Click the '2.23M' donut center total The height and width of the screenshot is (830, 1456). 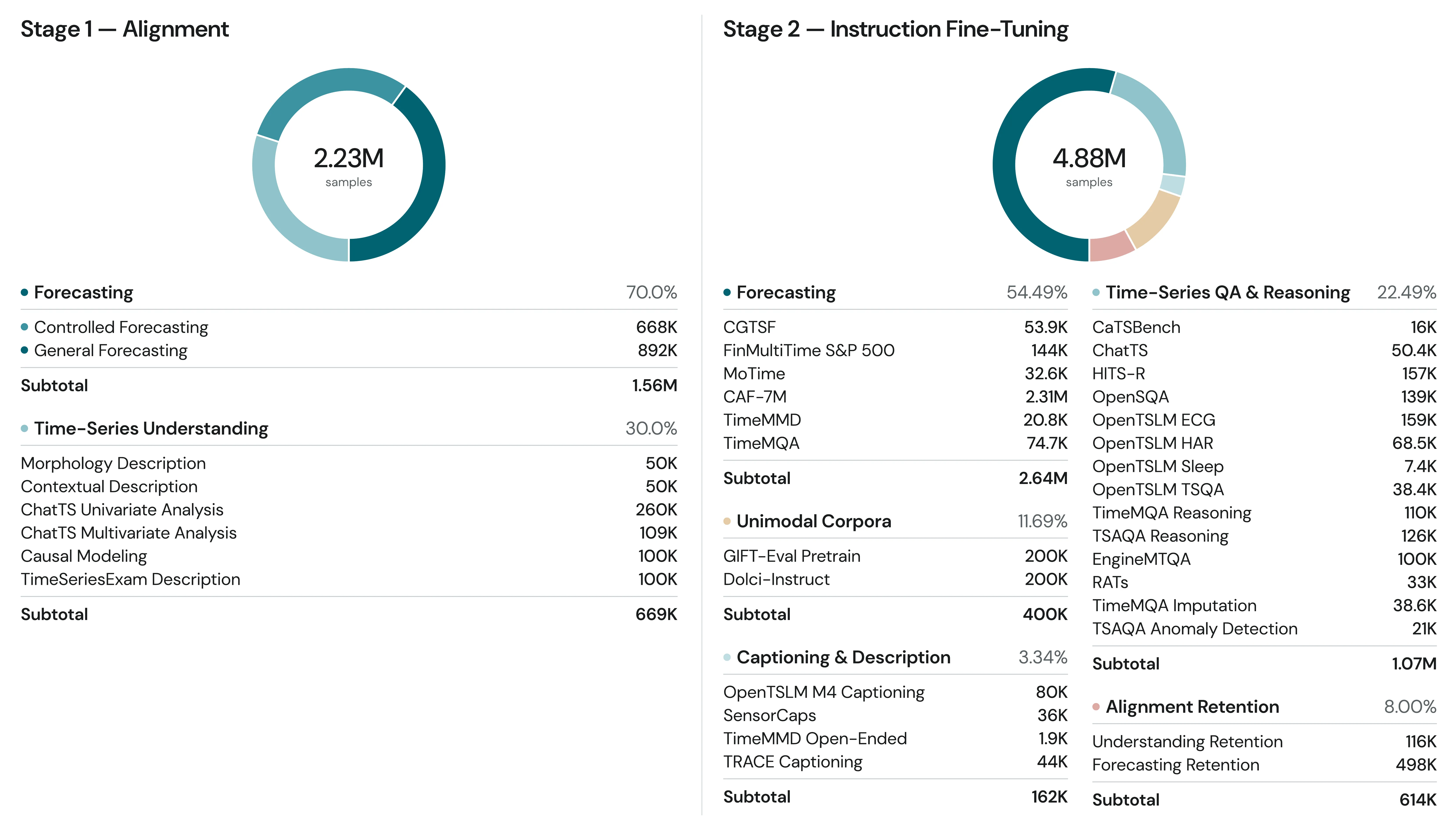pyautogui.click(x=349, y=158)
